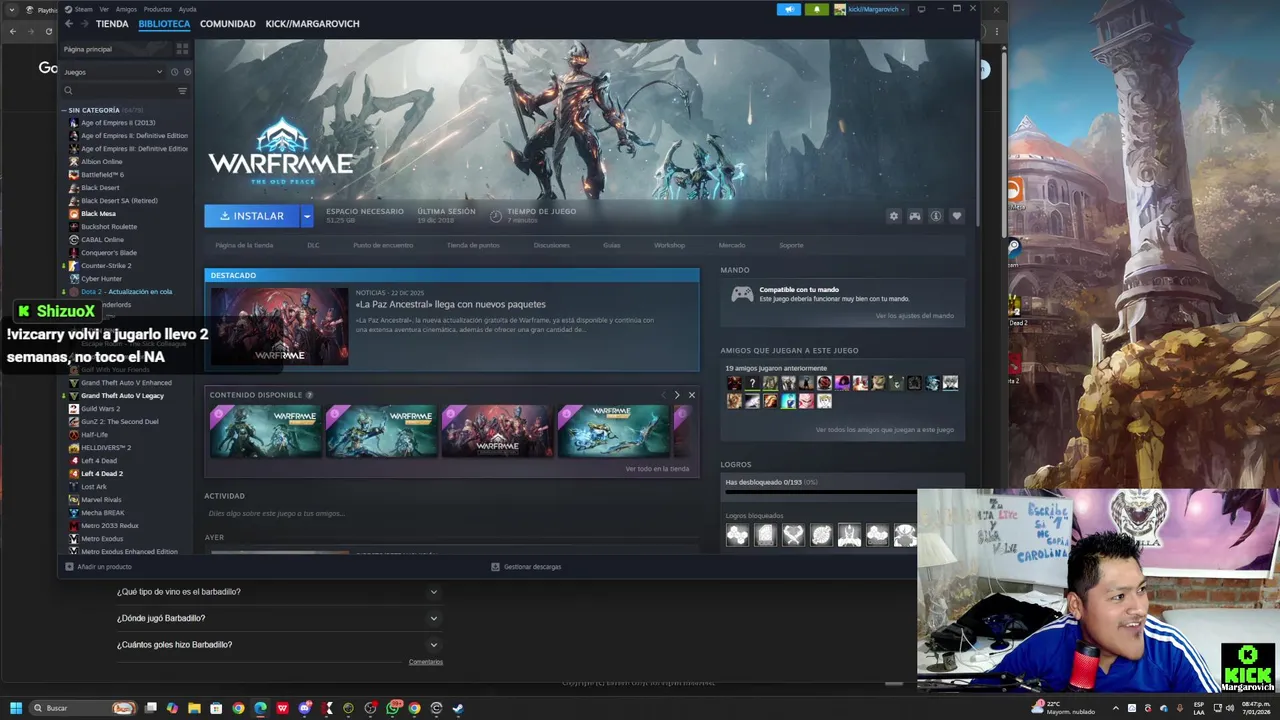Go to the COMUNIDAD tab
1280x720 pixels.
click(227, 24)
